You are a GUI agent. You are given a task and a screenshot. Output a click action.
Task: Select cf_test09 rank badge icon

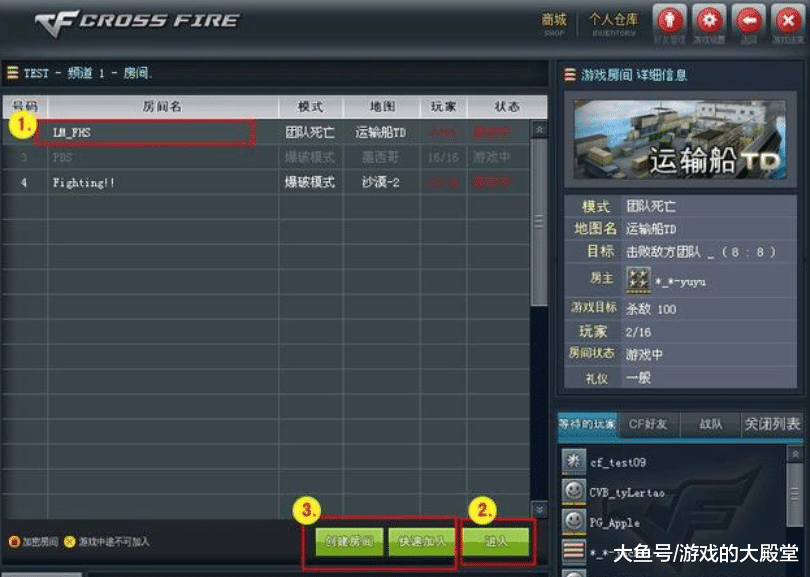(573, 461)
